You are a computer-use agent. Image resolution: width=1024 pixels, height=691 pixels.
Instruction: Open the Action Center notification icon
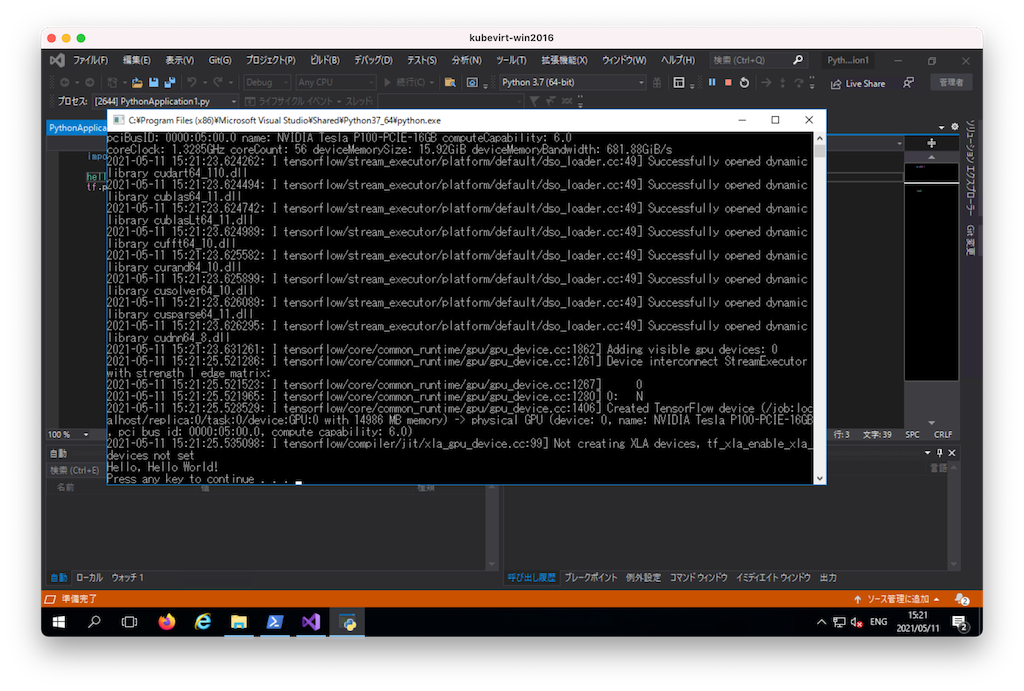click(960, 622)
